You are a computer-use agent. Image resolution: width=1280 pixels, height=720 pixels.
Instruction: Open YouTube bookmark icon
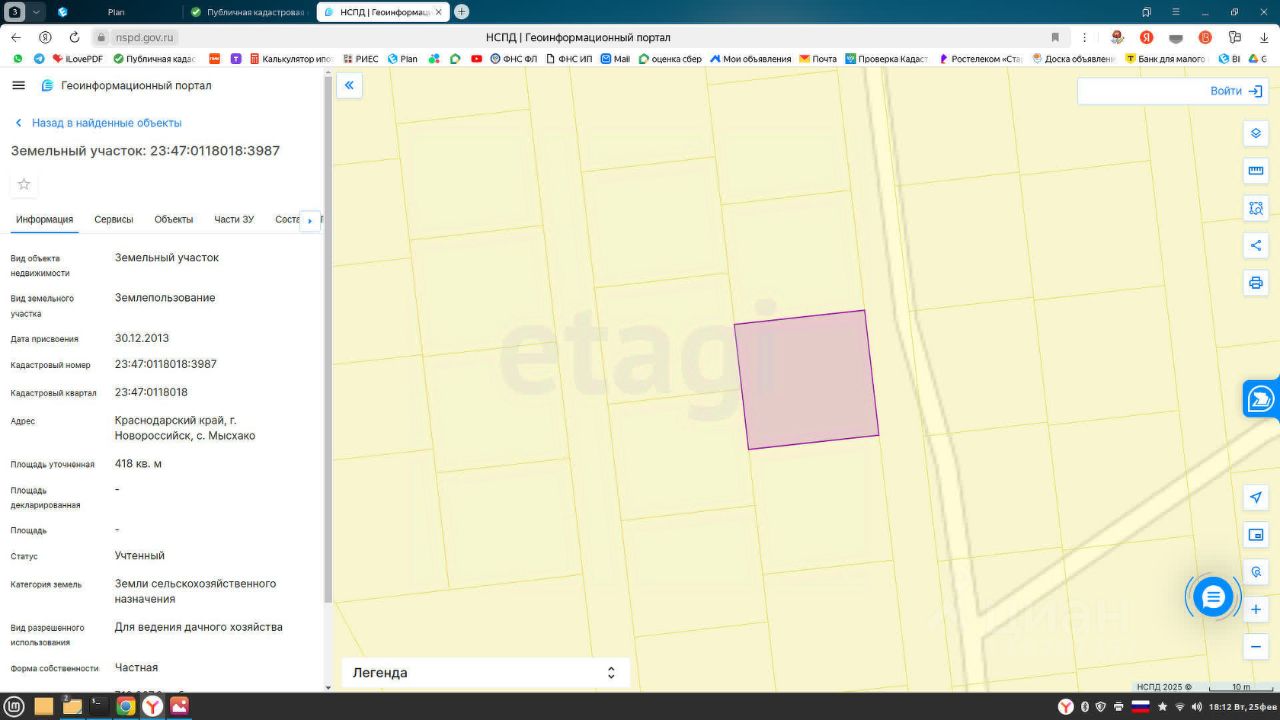click(x=476, y=59)
